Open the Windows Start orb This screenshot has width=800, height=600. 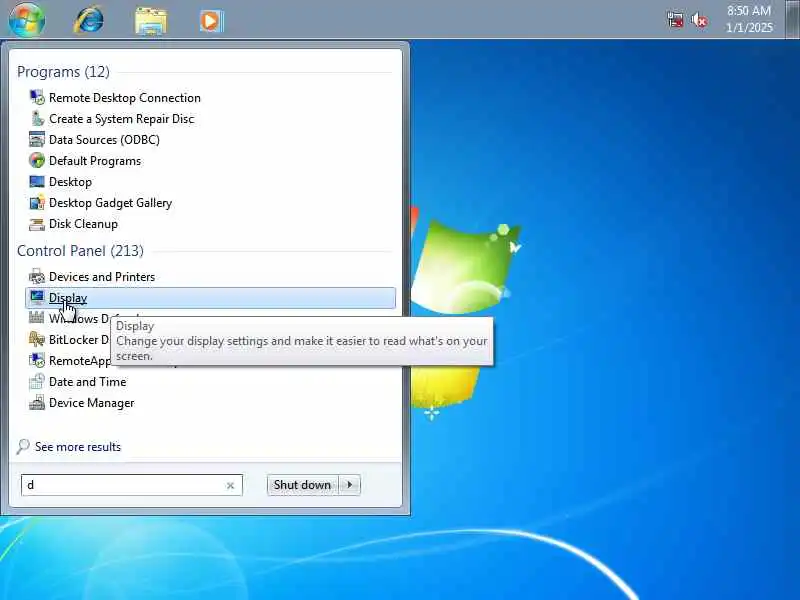pyautogui.click(x=27, y=19)
